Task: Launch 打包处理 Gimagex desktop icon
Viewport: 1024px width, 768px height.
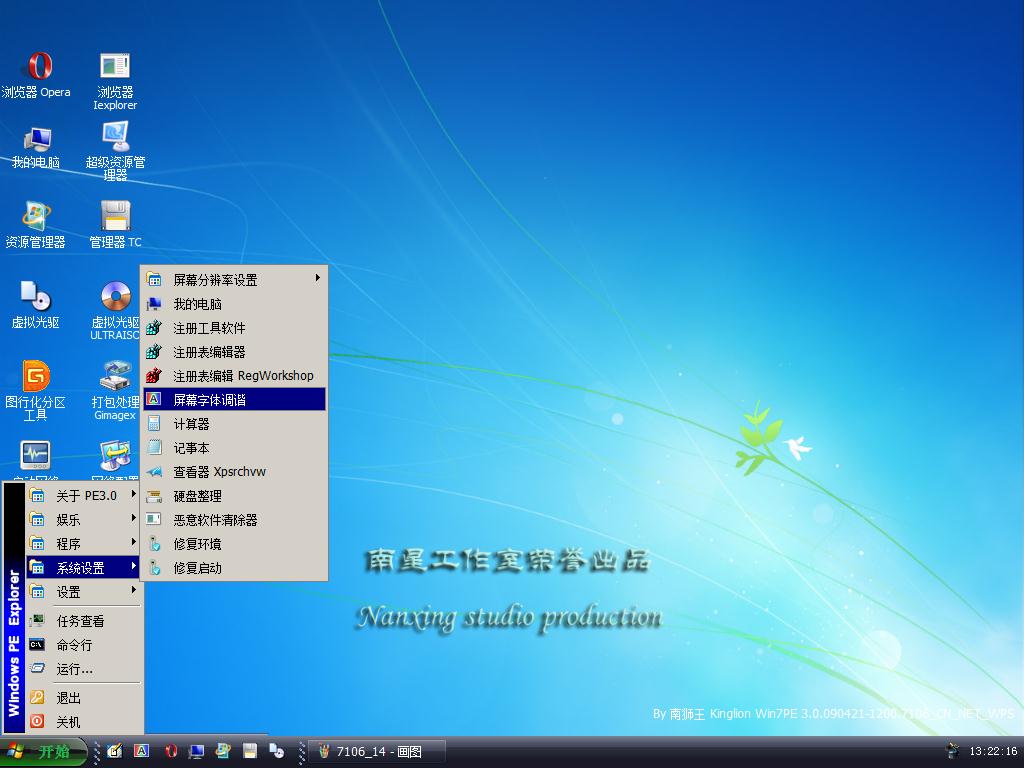Action: coord(115,391)
